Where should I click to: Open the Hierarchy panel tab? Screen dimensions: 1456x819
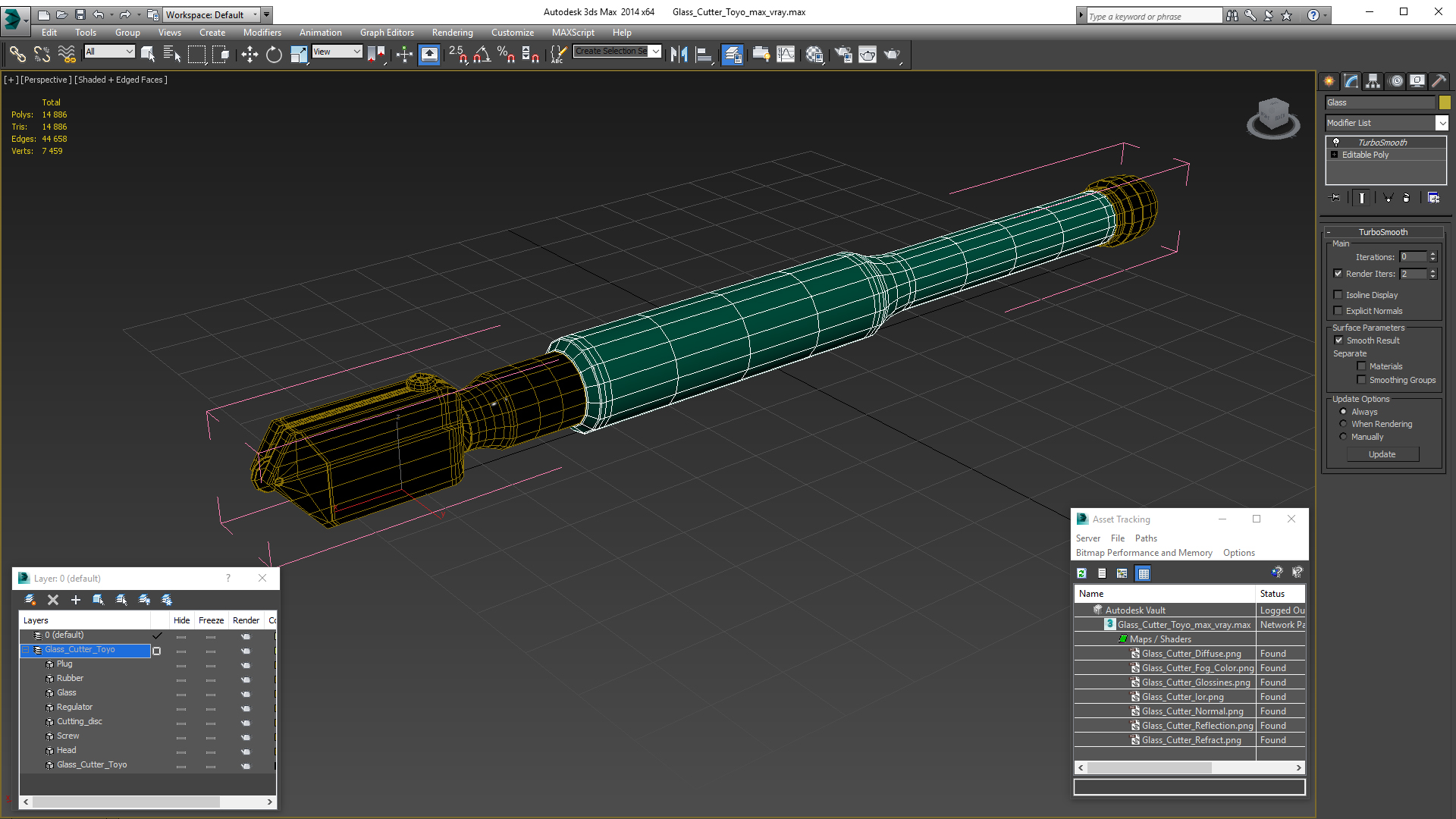click(1373, 81)
